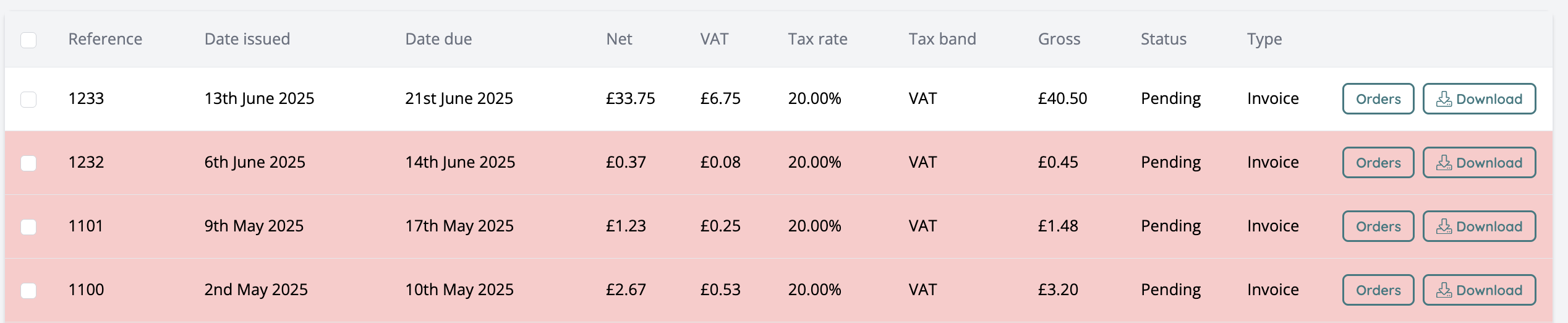
Task: Open Orders for invoice 1233
Action: coord(1378,99)
